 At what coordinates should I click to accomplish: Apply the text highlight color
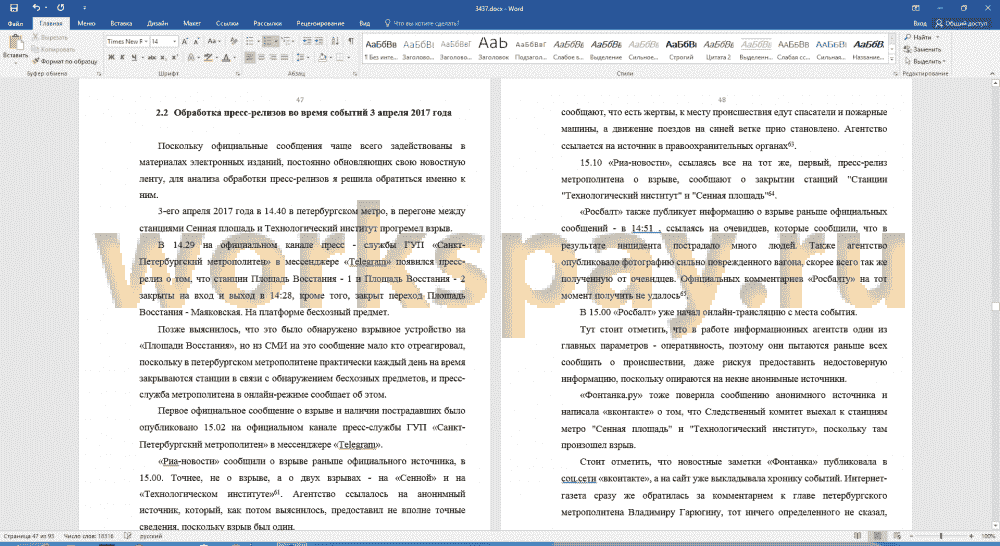208,57
